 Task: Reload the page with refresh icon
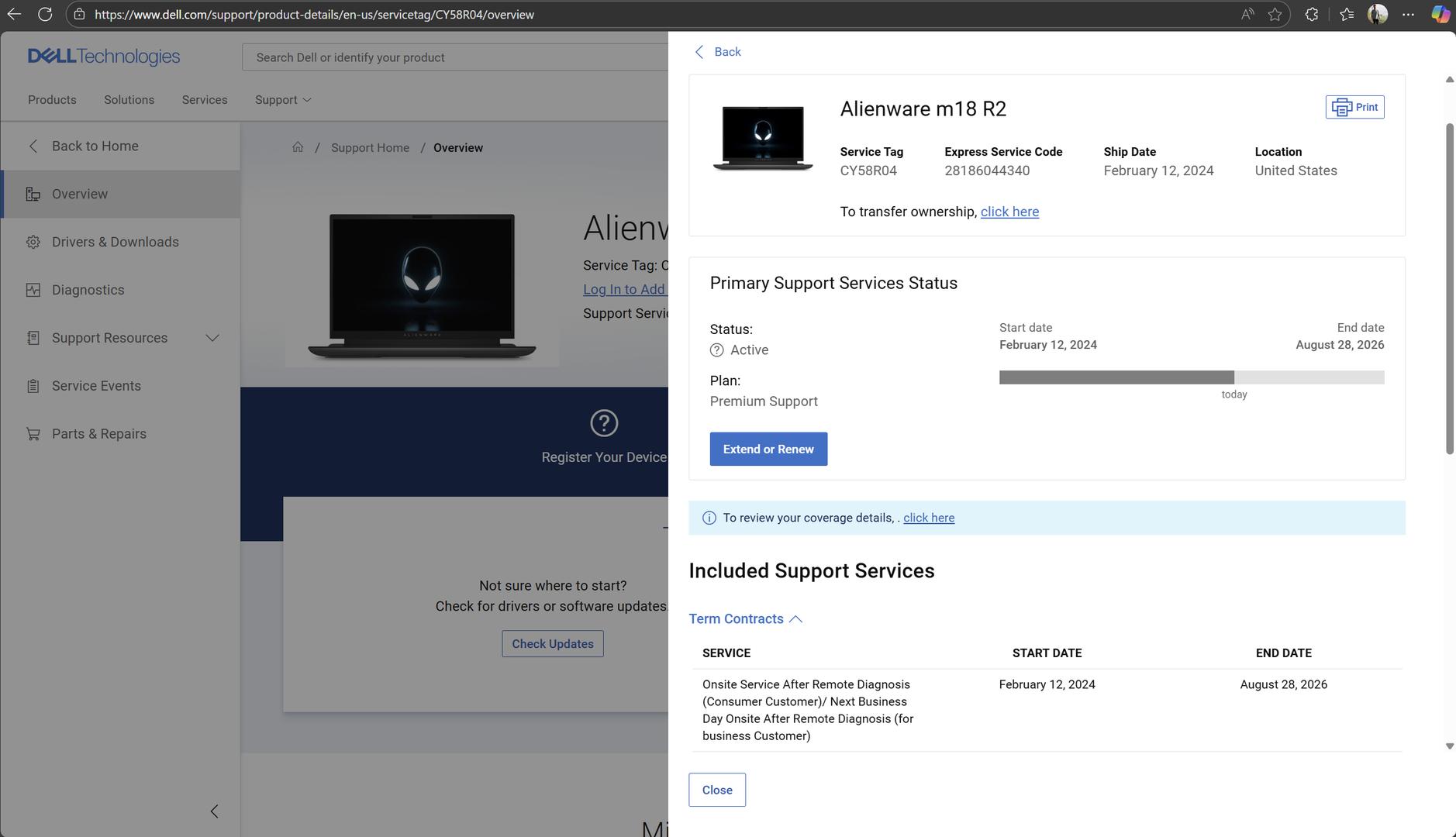(x=45, y=14)
